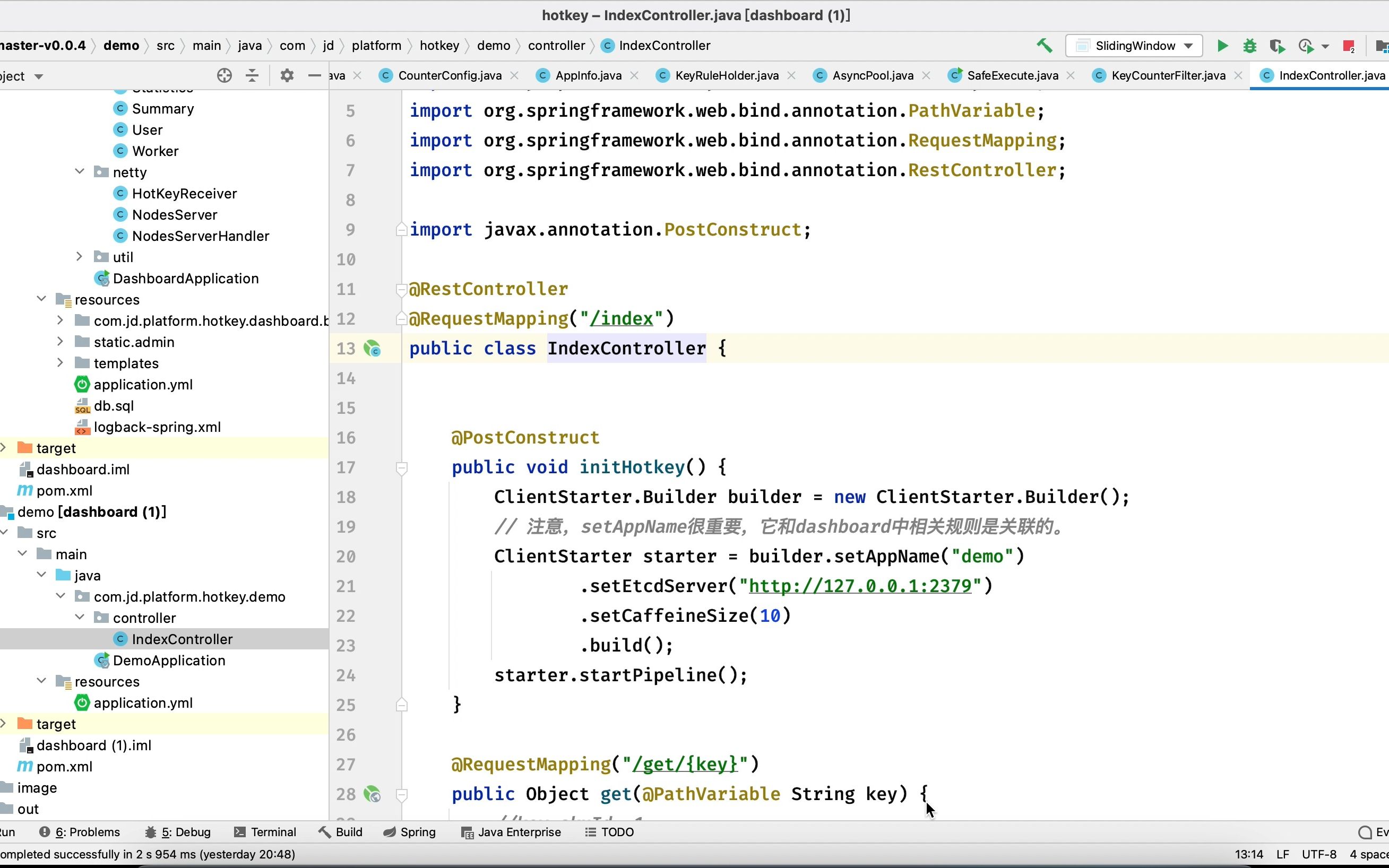1389x868 pixels.
Task: Expand the netty folder in project tree
Action: pyautogui.click(x=79, y=172)
